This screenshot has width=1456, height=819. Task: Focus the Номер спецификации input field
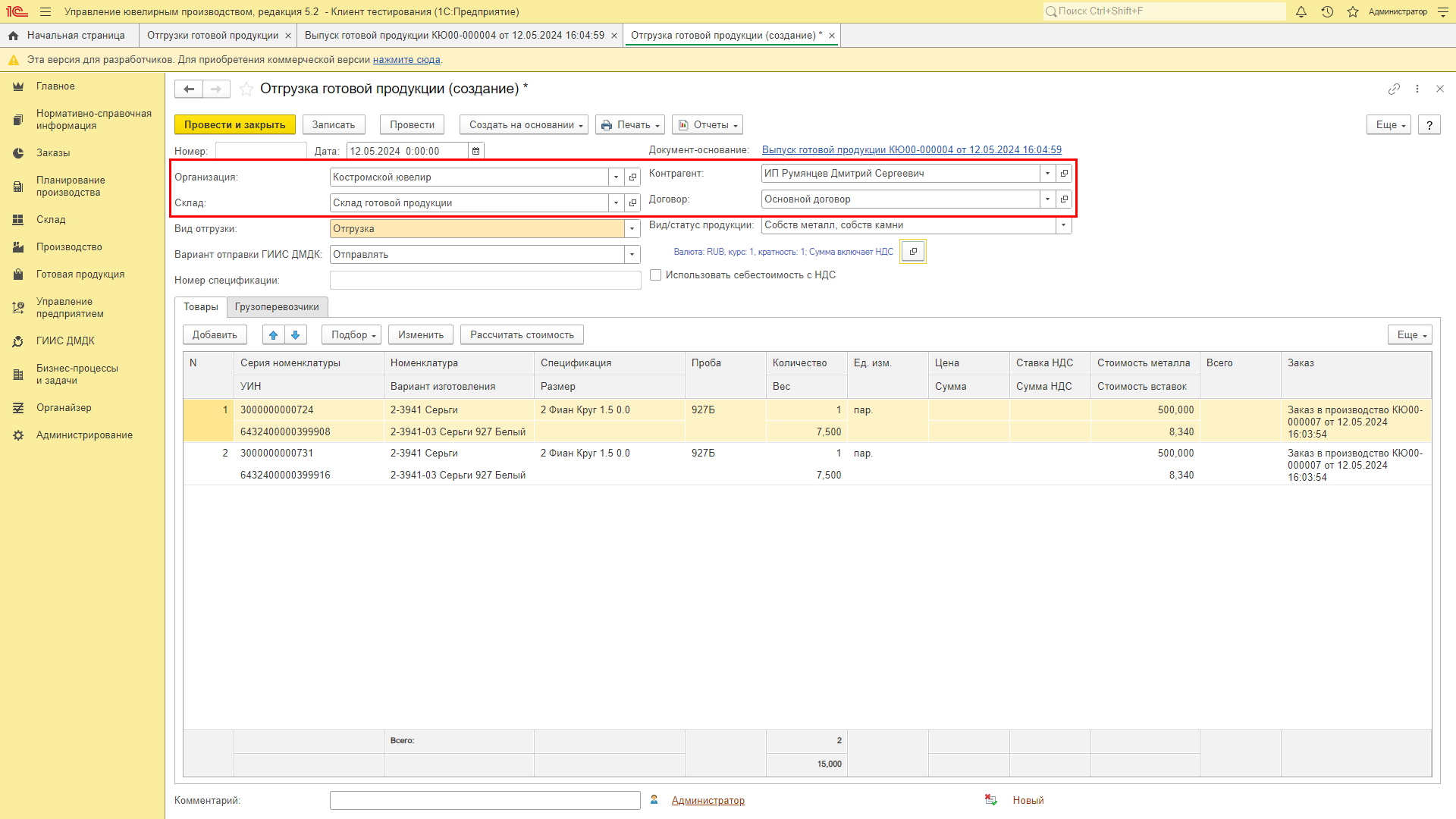(485, 281)
